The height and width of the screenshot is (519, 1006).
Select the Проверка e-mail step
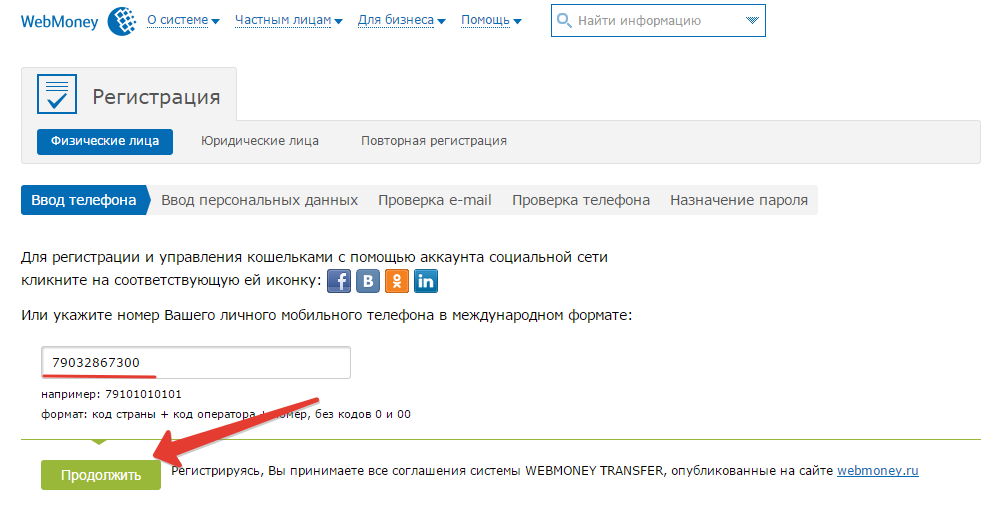click(x=434, y=200)
